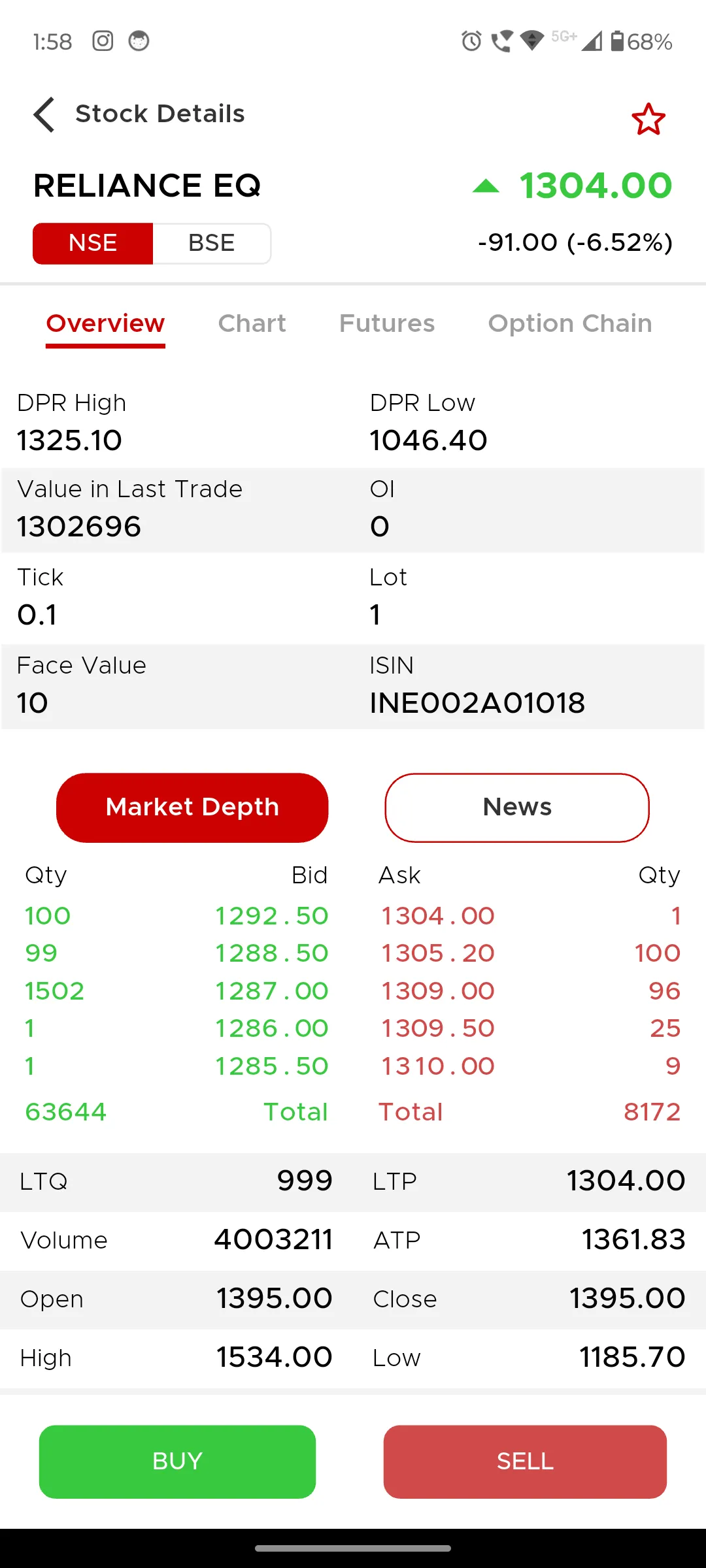Tap the Volume value 4003211
This screenshot has height=1568, width=706.
click(274, 1239)
